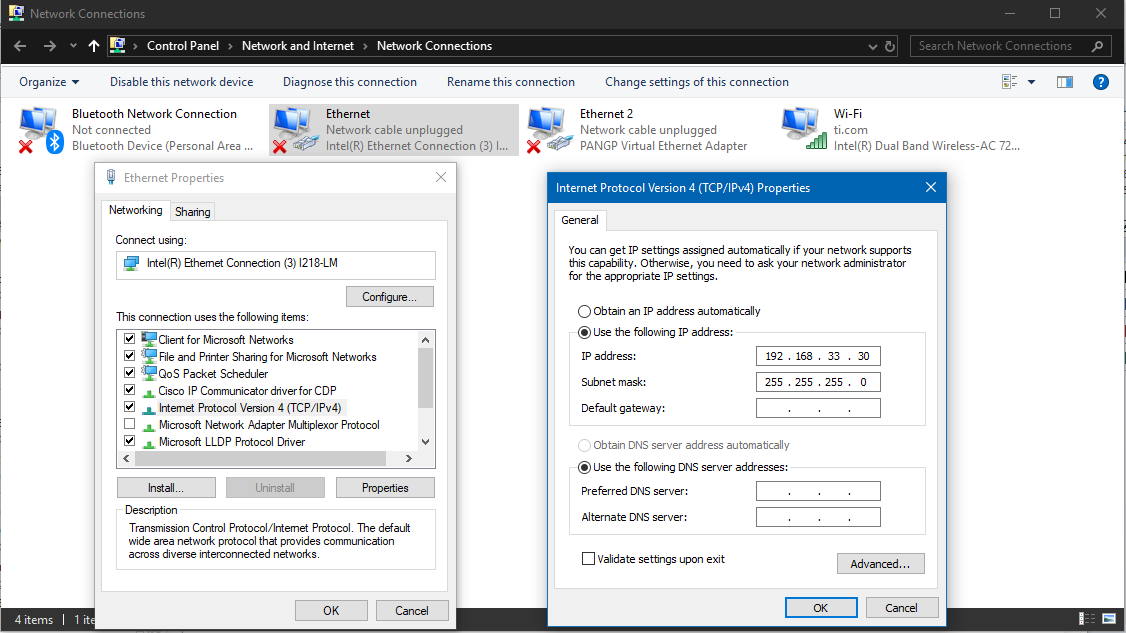Viewport: 1126px width, 633px height.
Task: Click the Subnet mask input field
Action: pos(818,382)
